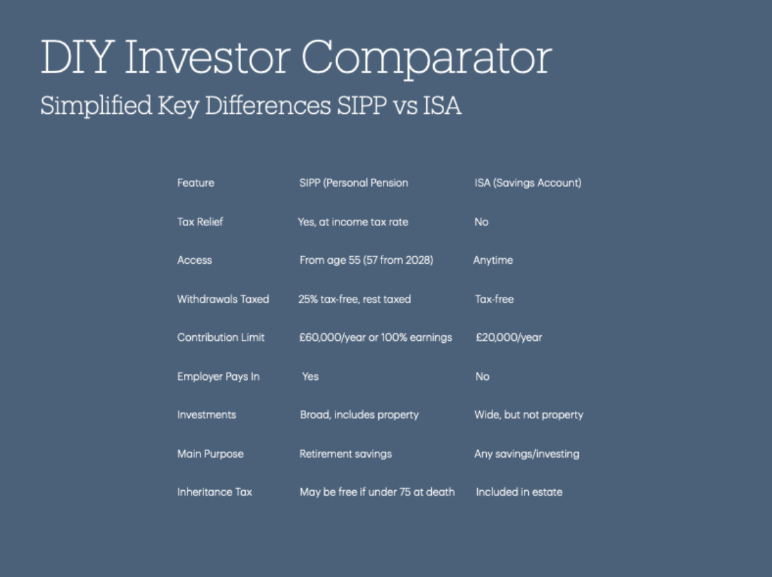
Task: Click 'May be free if under 75 at death'
Action: click(377, 492)
